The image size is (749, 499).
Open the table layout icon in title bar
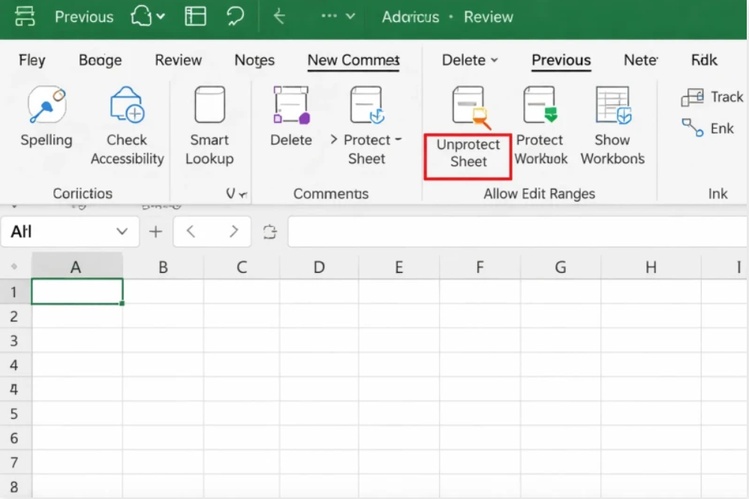[195, 16]
